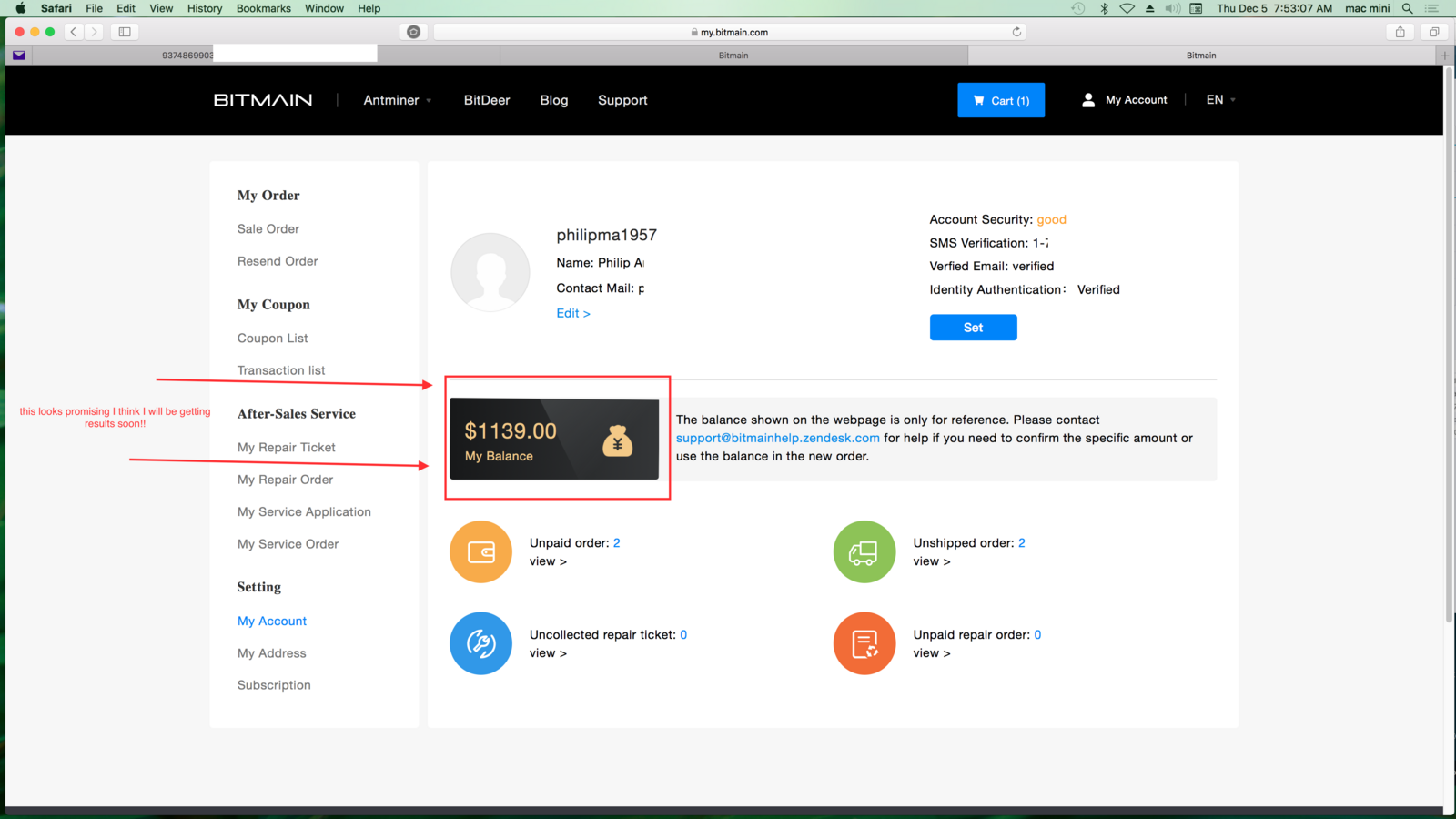
Task: Open Resend Order in sidebar
Action: coord(278,261)
